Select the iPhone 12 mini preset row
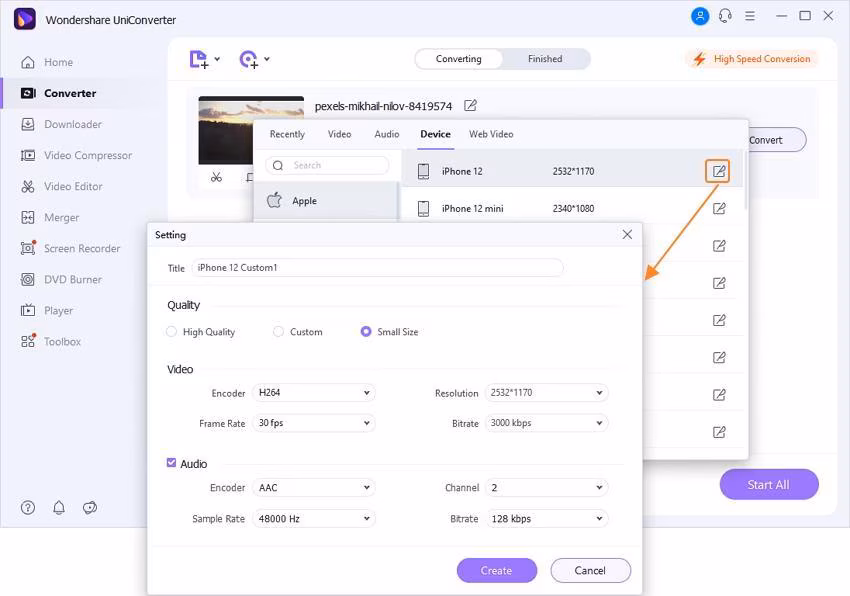Viewport: 850px width, 596px height. [572, 208]
